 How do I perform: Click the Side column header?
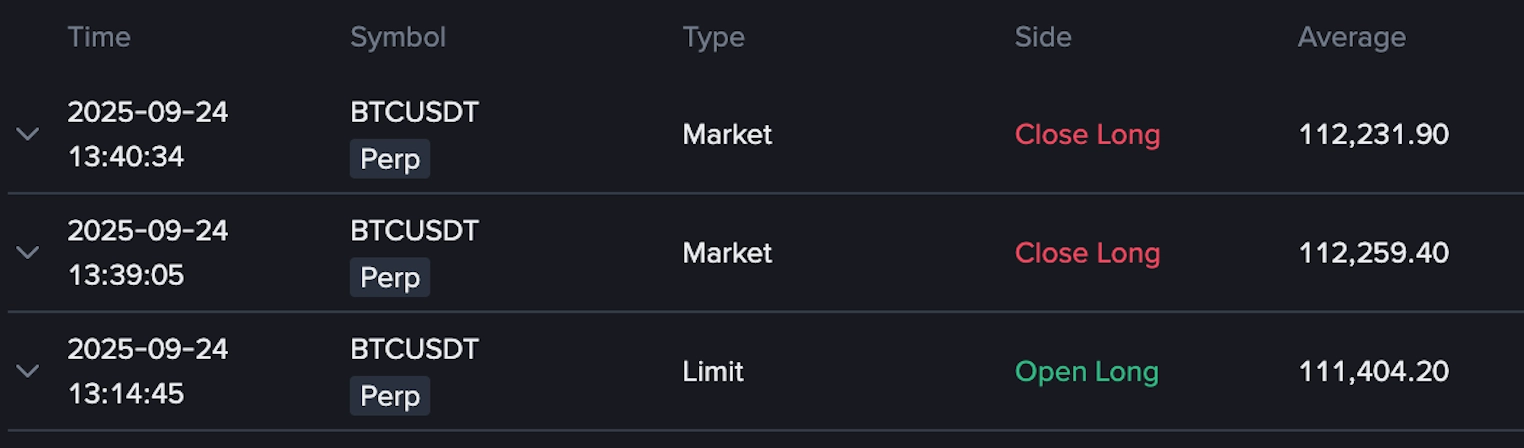pos(1043,38)
